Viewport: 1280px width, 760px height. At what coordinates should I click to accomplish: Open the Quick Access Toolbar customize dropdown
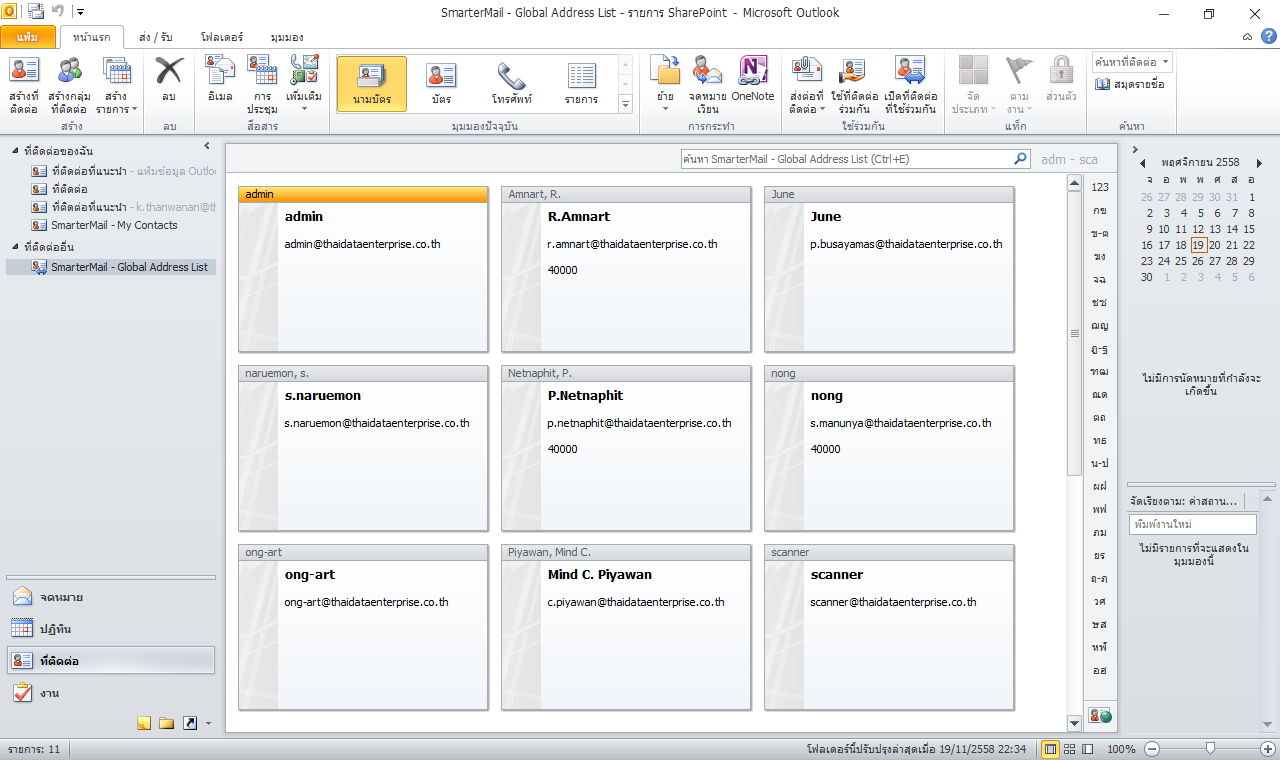pos(80,13)
